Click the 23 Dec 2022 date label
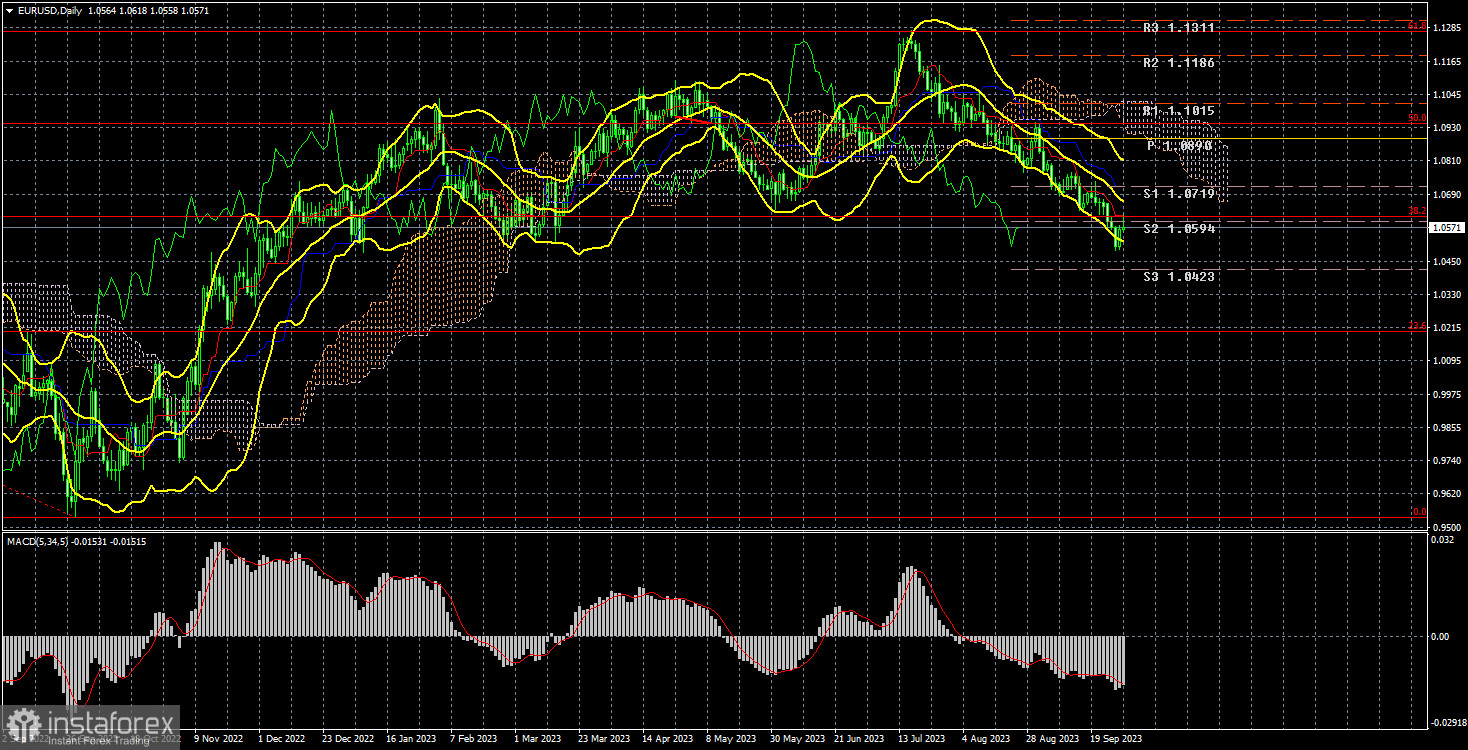The height and width of the screenshot is (750, 1468). coord(347,739)
